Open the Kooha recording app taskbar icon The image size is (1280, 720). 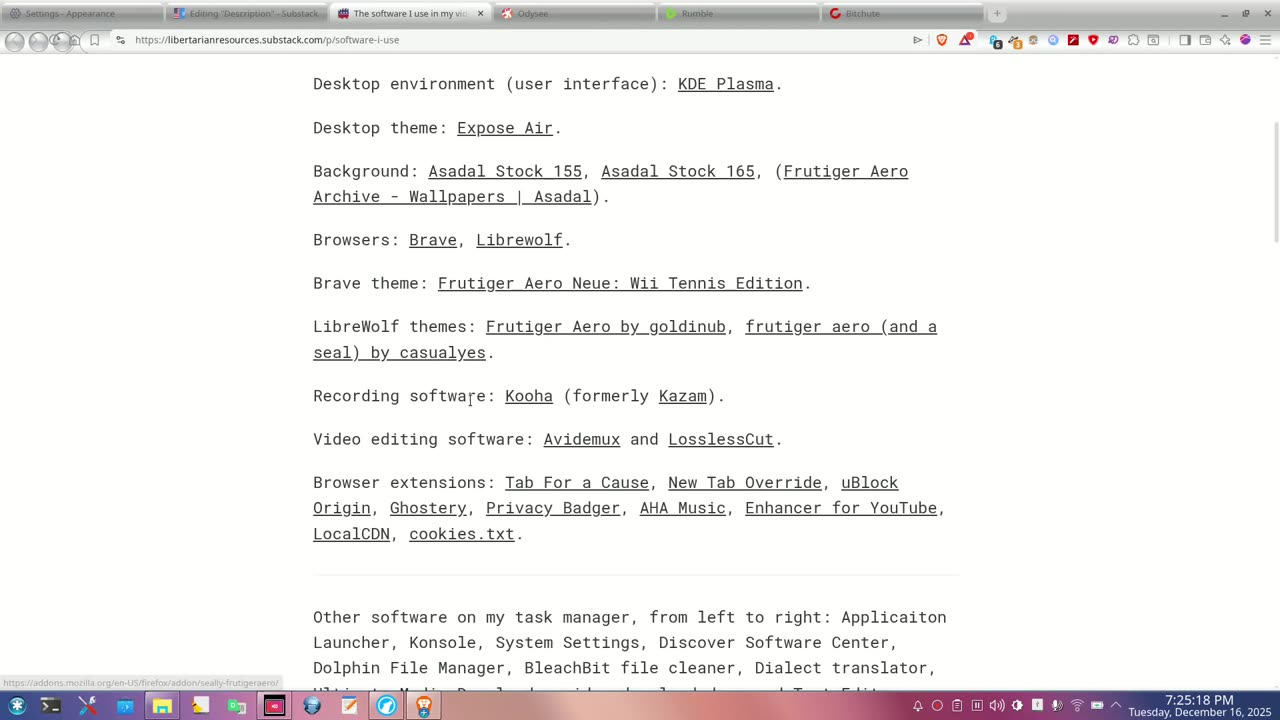274,706
